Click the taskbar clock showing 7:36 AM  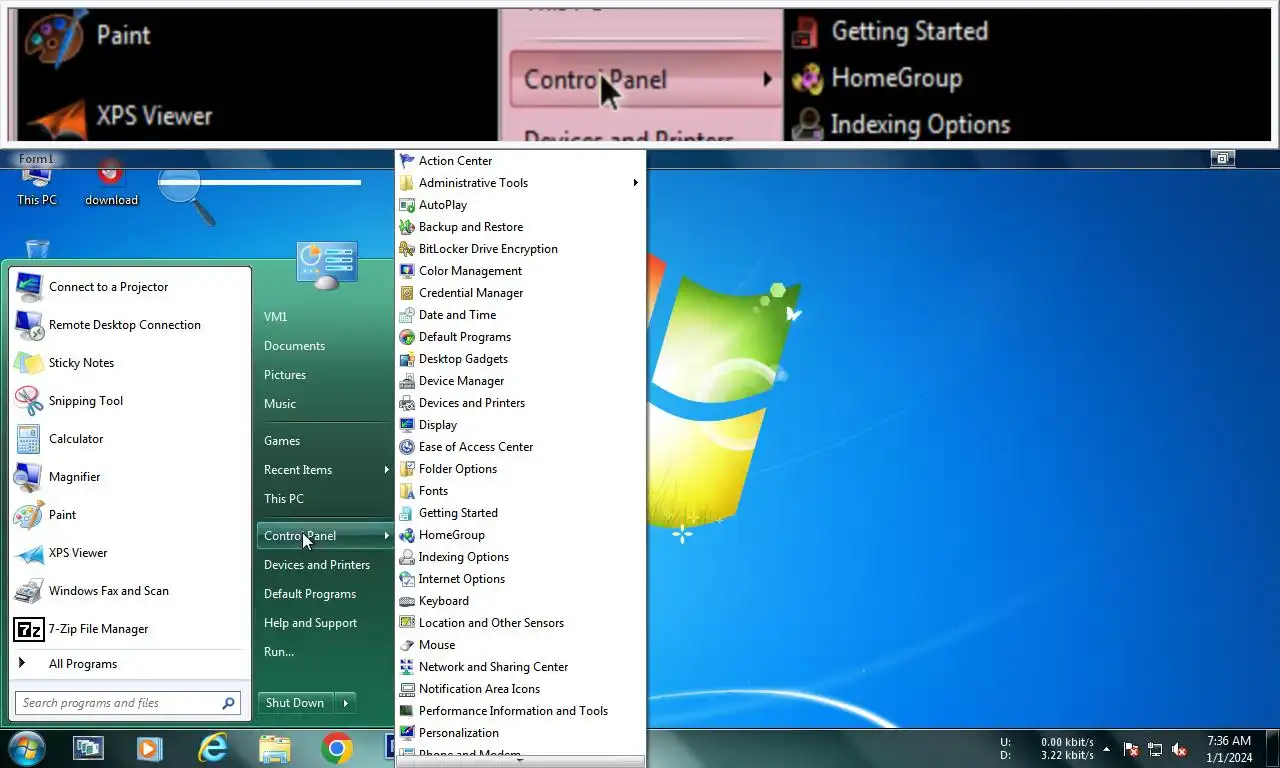[1229, 749]
